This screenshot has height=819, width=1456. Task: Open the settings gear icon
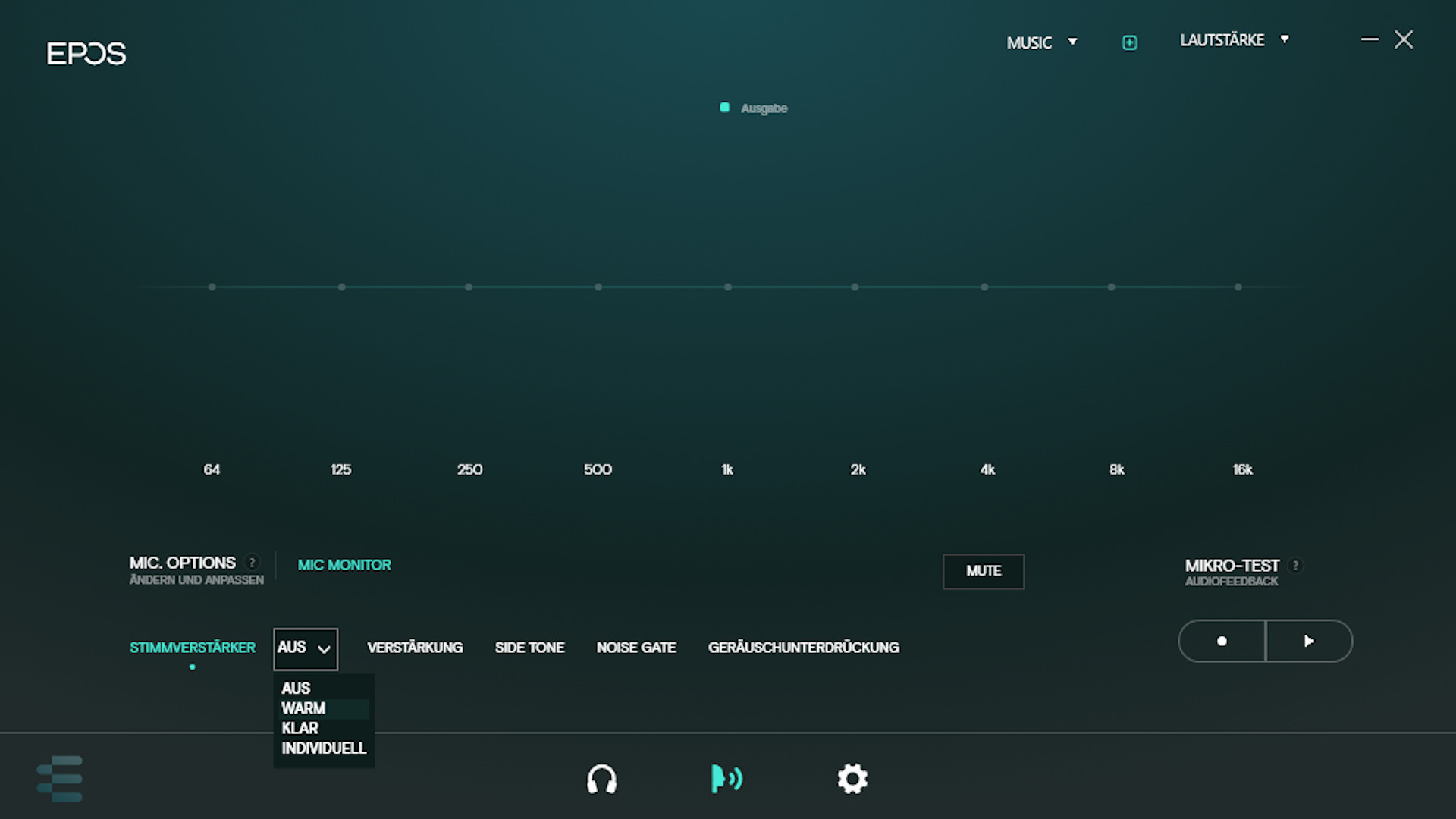852,779
